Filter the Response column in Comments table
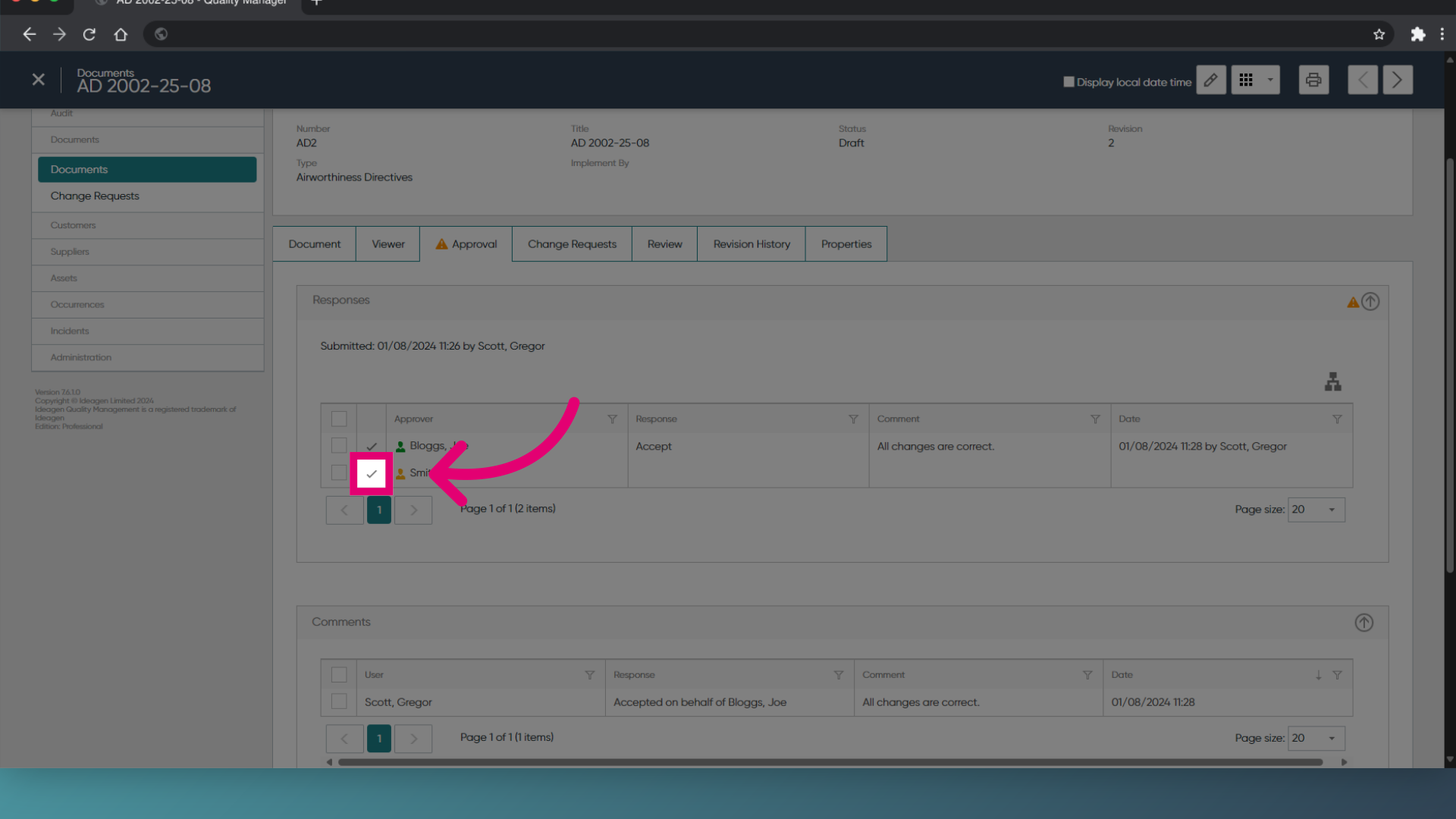This screenshot has height=819, width=1456. [838, 675]
